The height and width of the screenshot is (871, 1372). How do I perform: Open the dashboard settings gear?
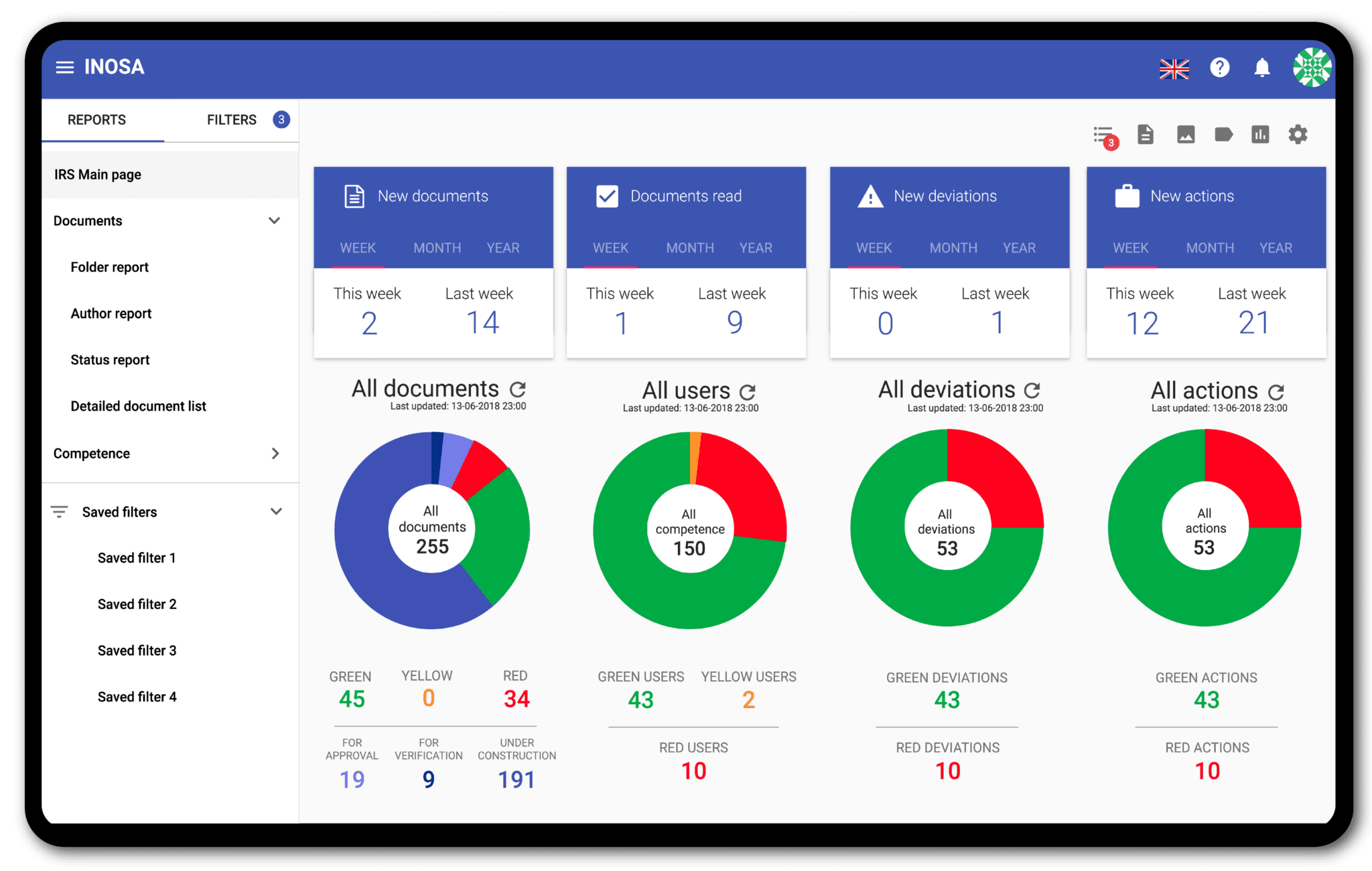[1298, 134]
